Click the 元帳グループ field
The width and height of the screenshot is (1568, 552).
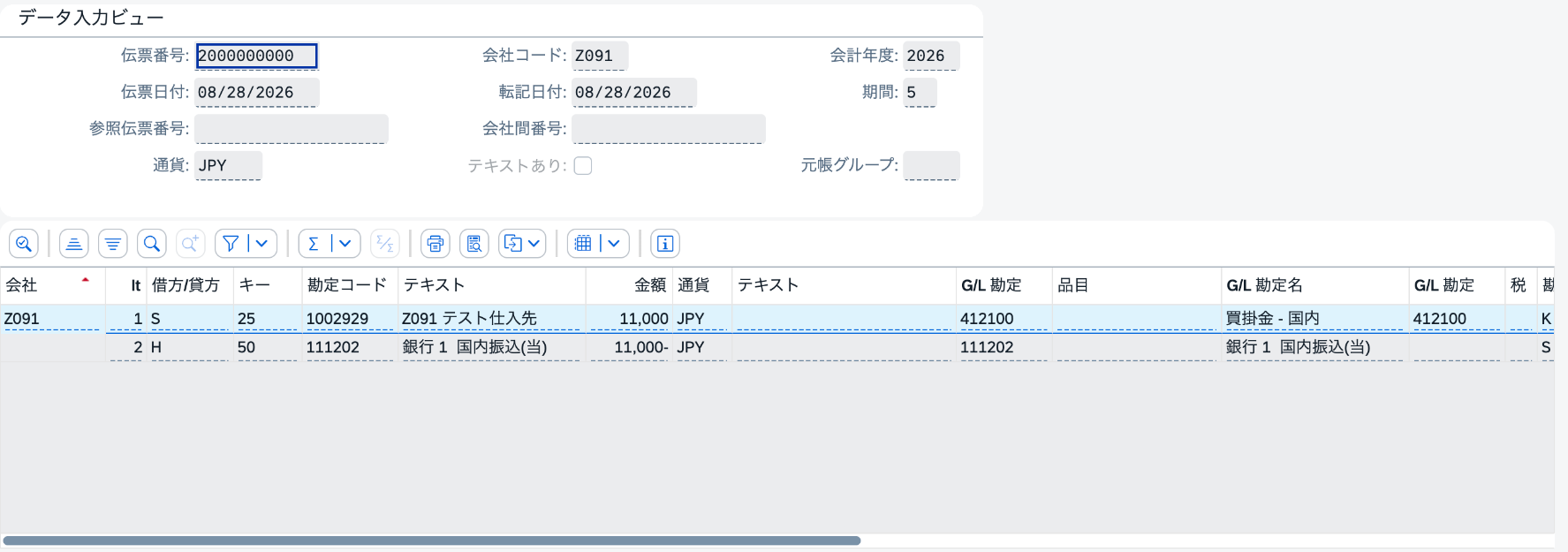pos(931,166)
